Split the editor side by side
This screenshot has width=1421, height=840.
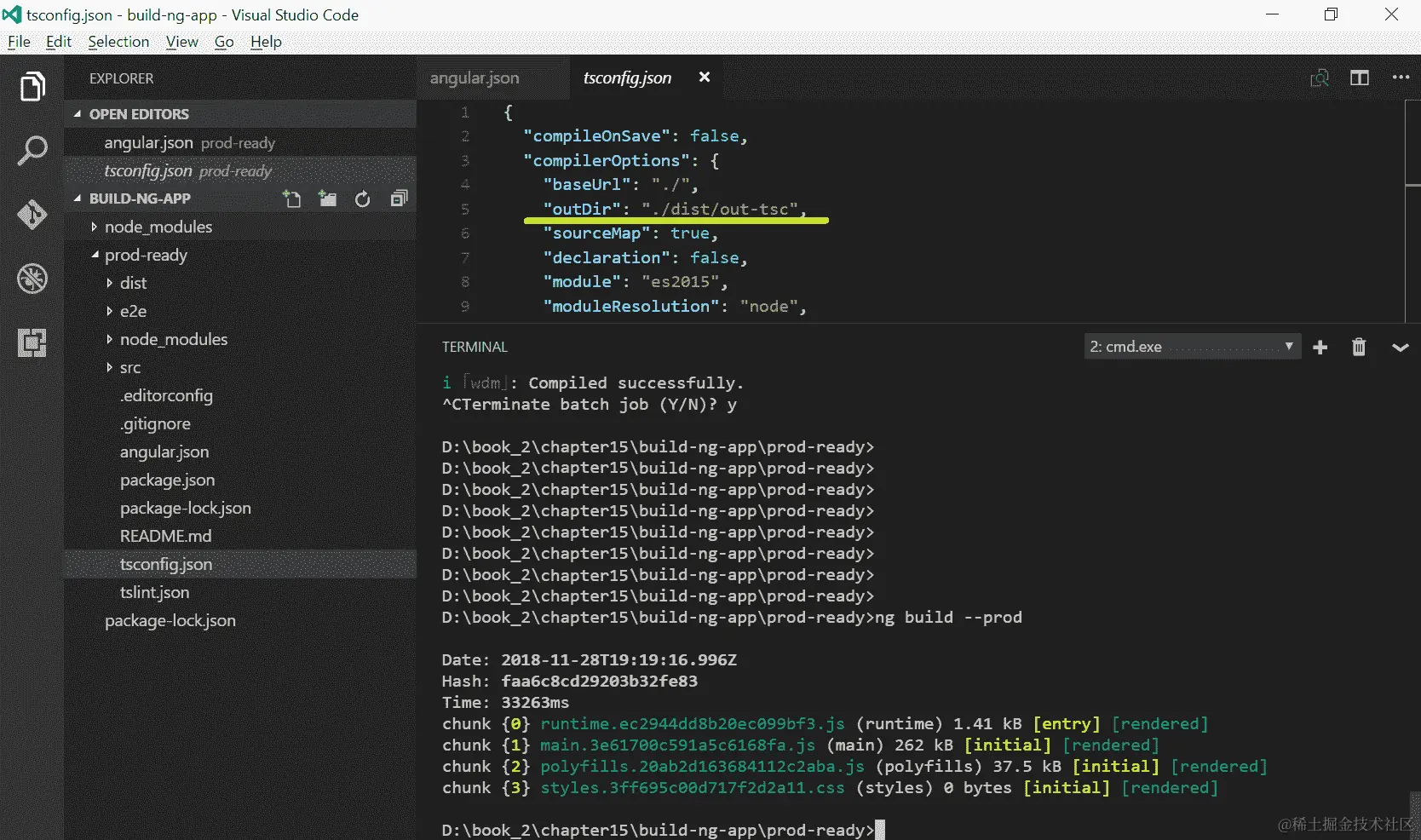tap(1360, 78)
